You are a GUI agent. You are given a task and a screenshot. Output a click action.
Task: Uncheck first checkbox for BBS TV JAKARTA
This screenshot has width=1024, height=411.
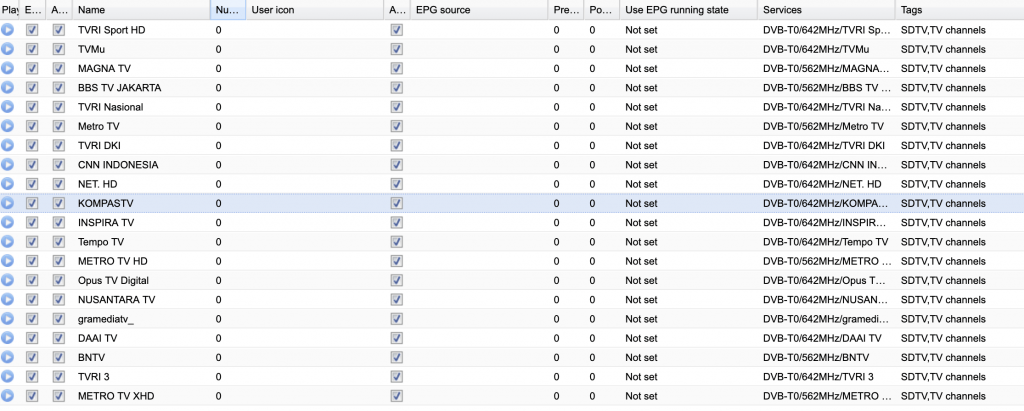(32, 88)
